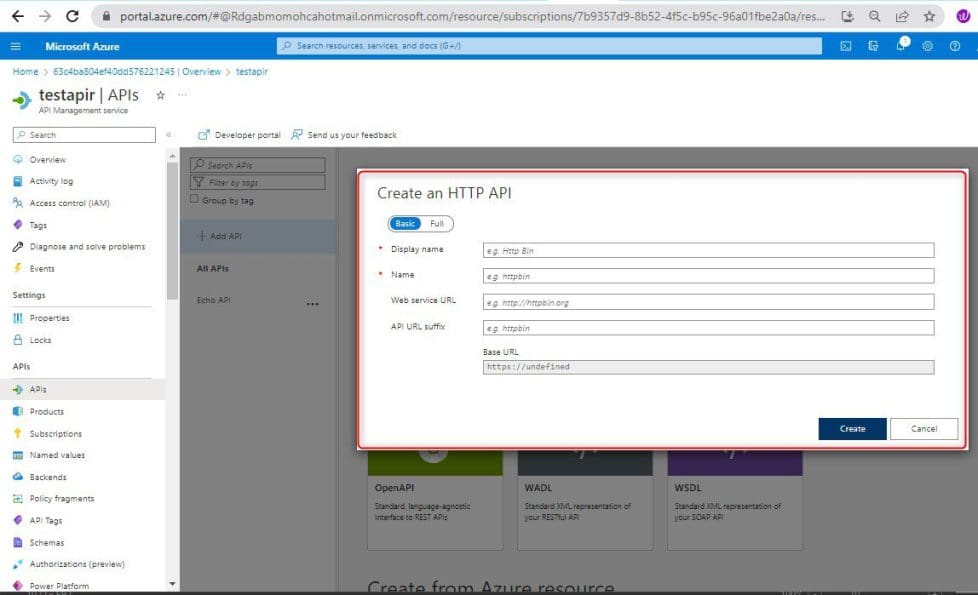The height and width of the screenshot is (595, 978).
Task: Keep Basic mode selected in the dialog
Action: click(404, 223)
